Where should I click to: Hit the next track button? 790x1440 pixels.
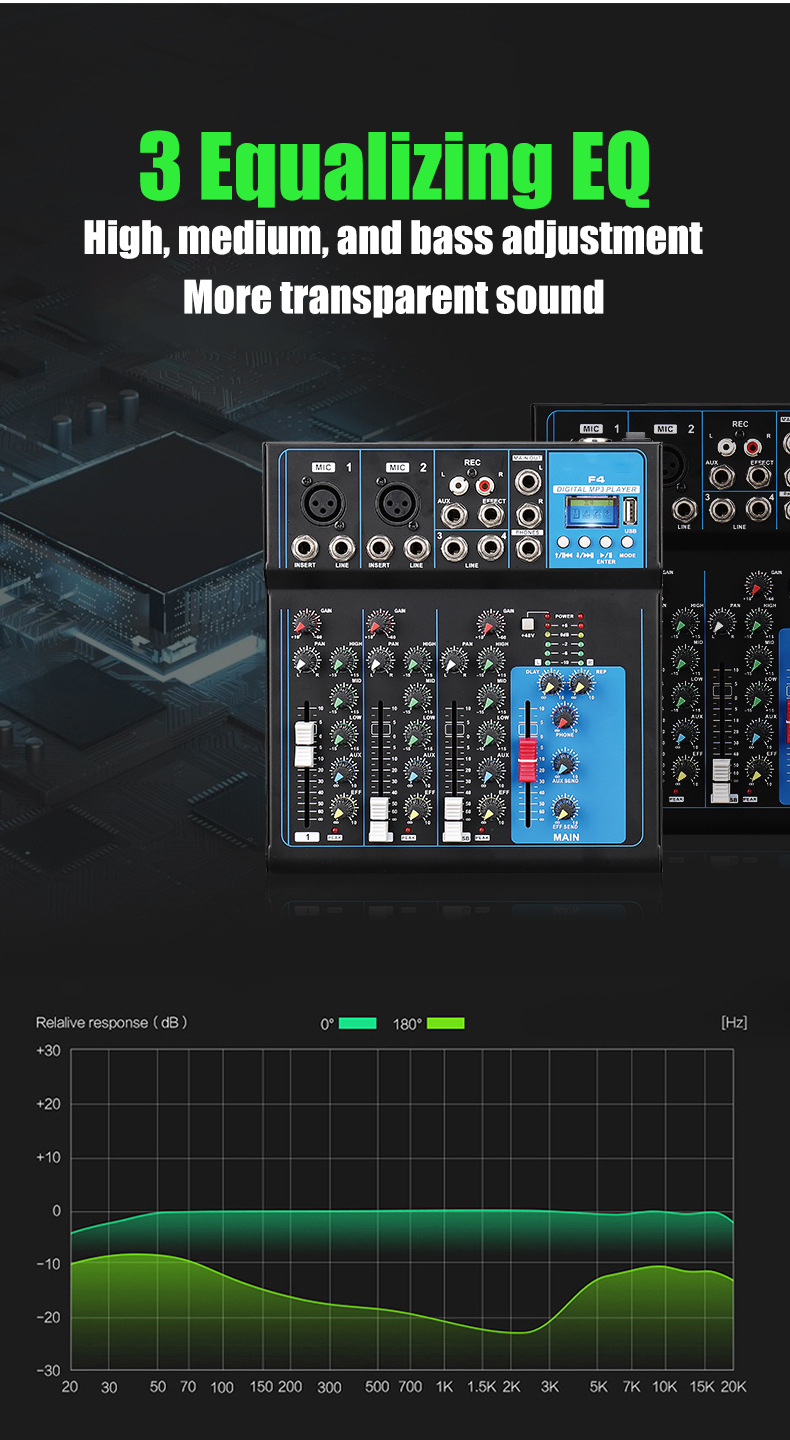pos(584,542)
